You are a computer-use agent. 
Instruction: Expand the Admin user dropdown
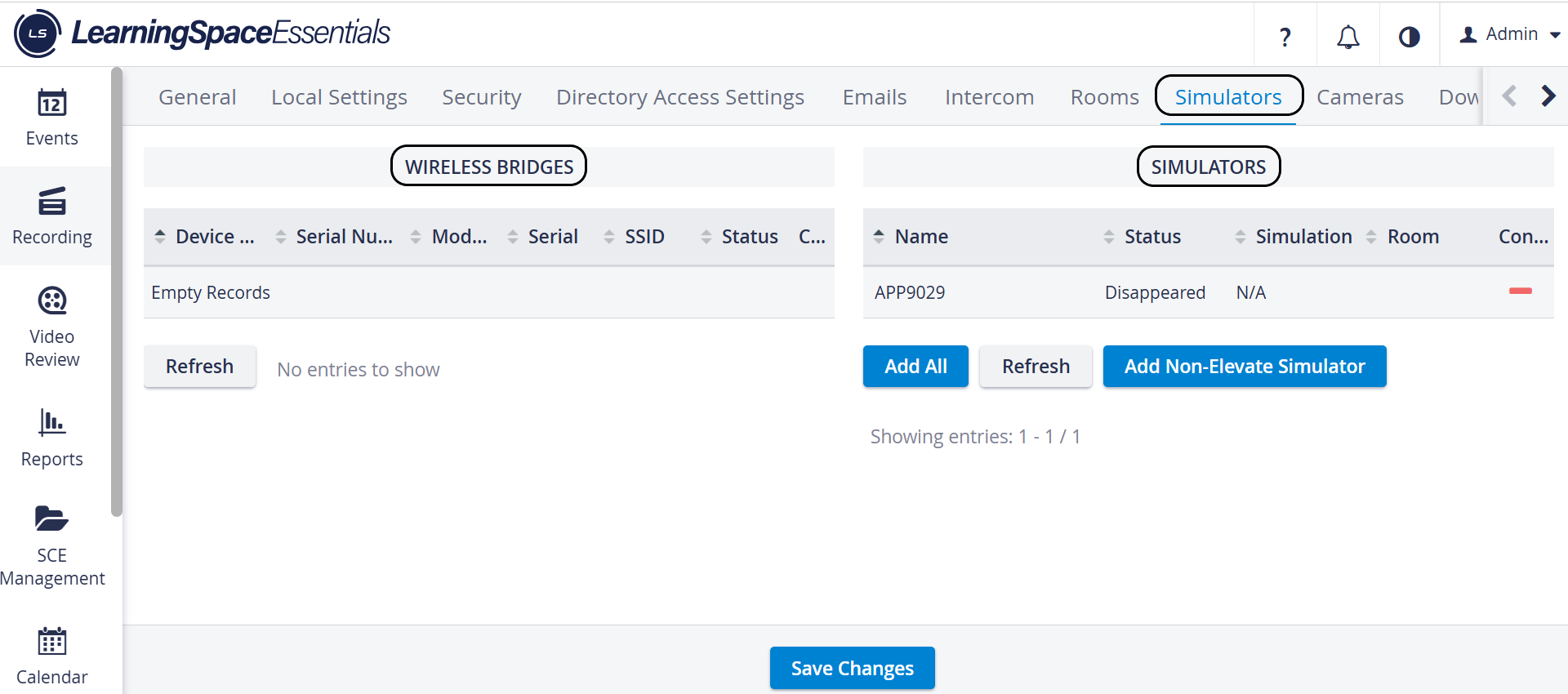pos(1511,34)
